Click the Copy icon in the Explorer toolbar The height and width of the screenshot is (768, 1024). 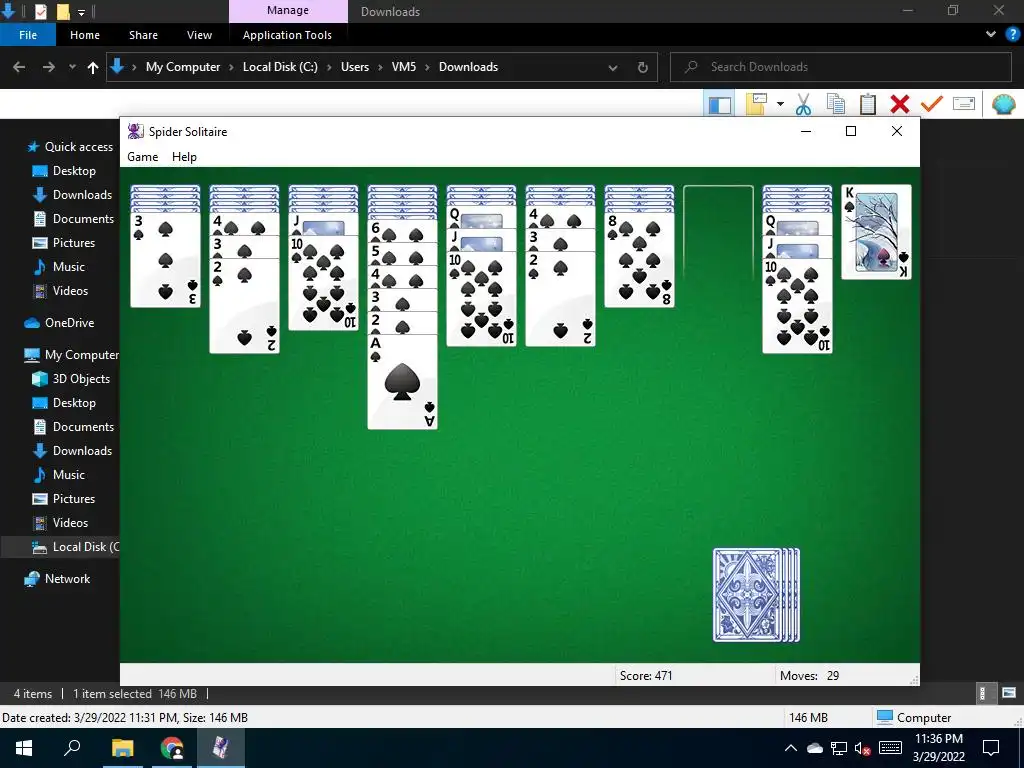click(x=836, y=104)
